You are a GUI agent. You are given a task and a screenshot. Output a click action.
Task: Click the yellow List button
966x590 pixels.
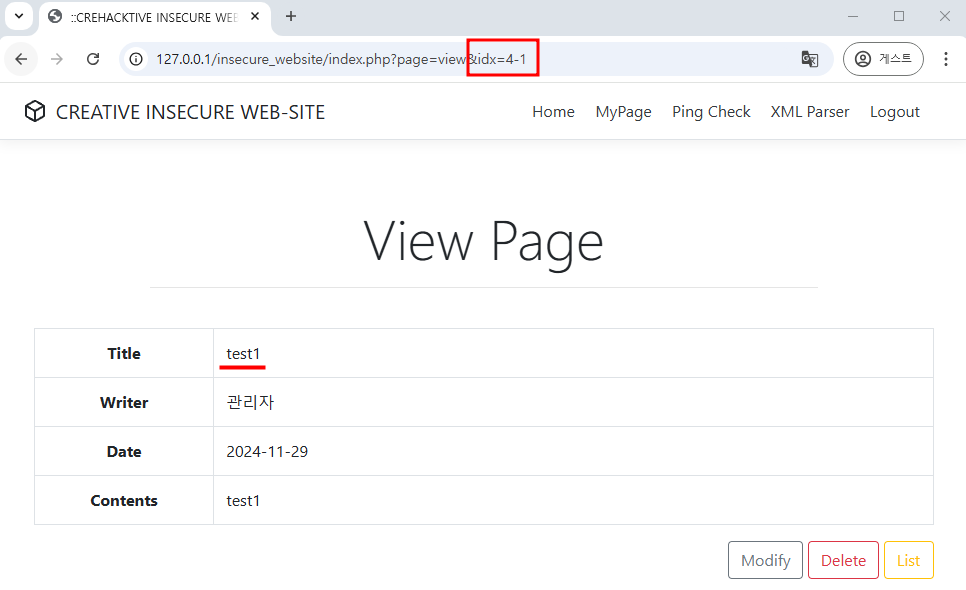point(909,560)
